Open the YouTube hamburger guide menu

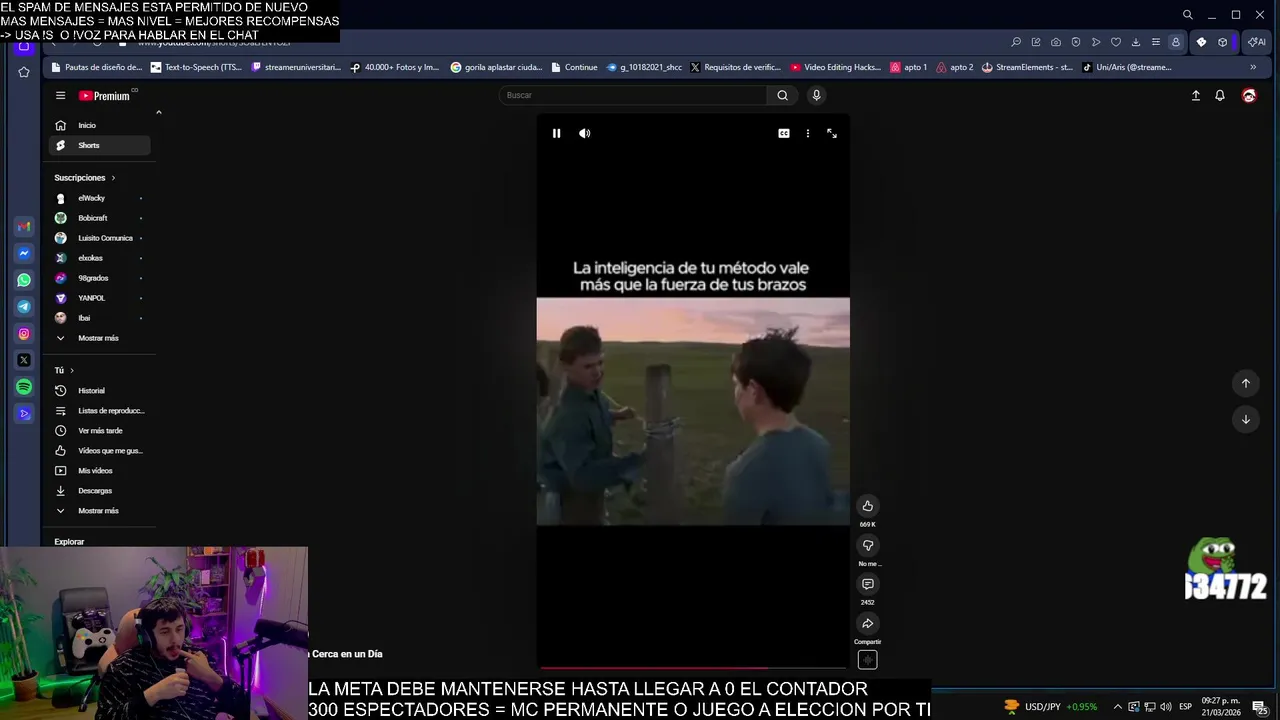pos(60,96)
